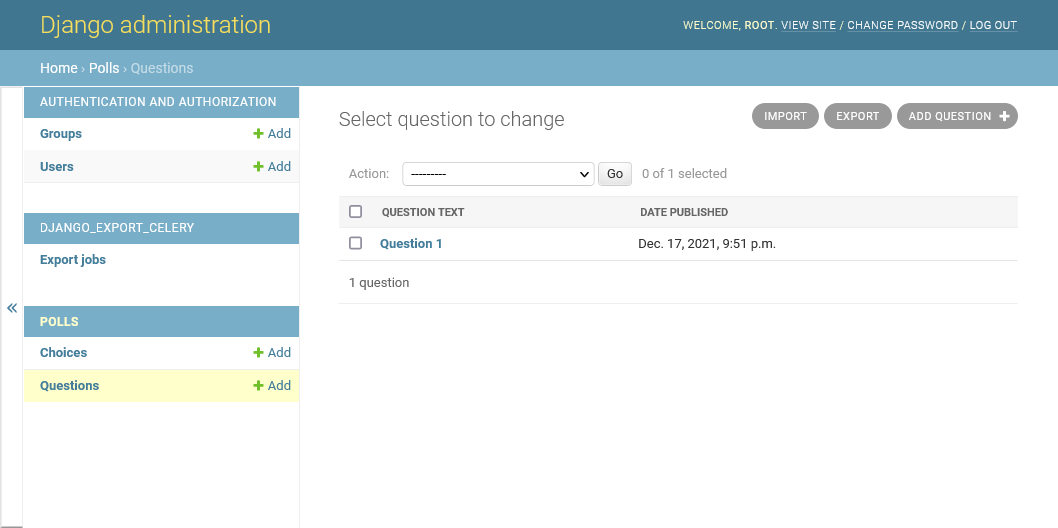Image resolution: width=1058 pixels, height=528 pixels.
Task: Sort by the Question Text column header
Action: coord(423,212)
